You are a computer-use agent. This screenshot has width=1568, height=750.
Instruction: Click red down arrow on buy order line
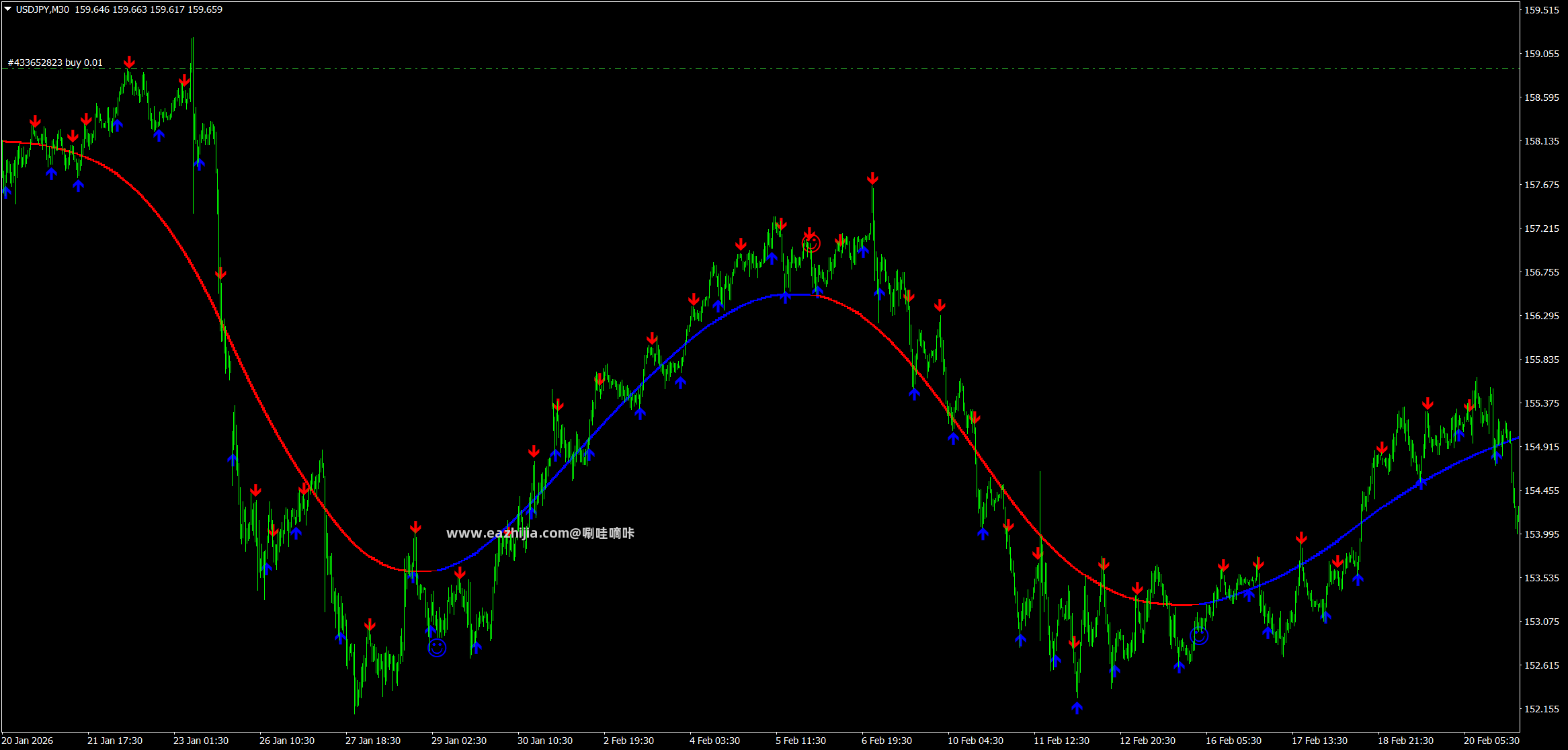tap(129, 62)
